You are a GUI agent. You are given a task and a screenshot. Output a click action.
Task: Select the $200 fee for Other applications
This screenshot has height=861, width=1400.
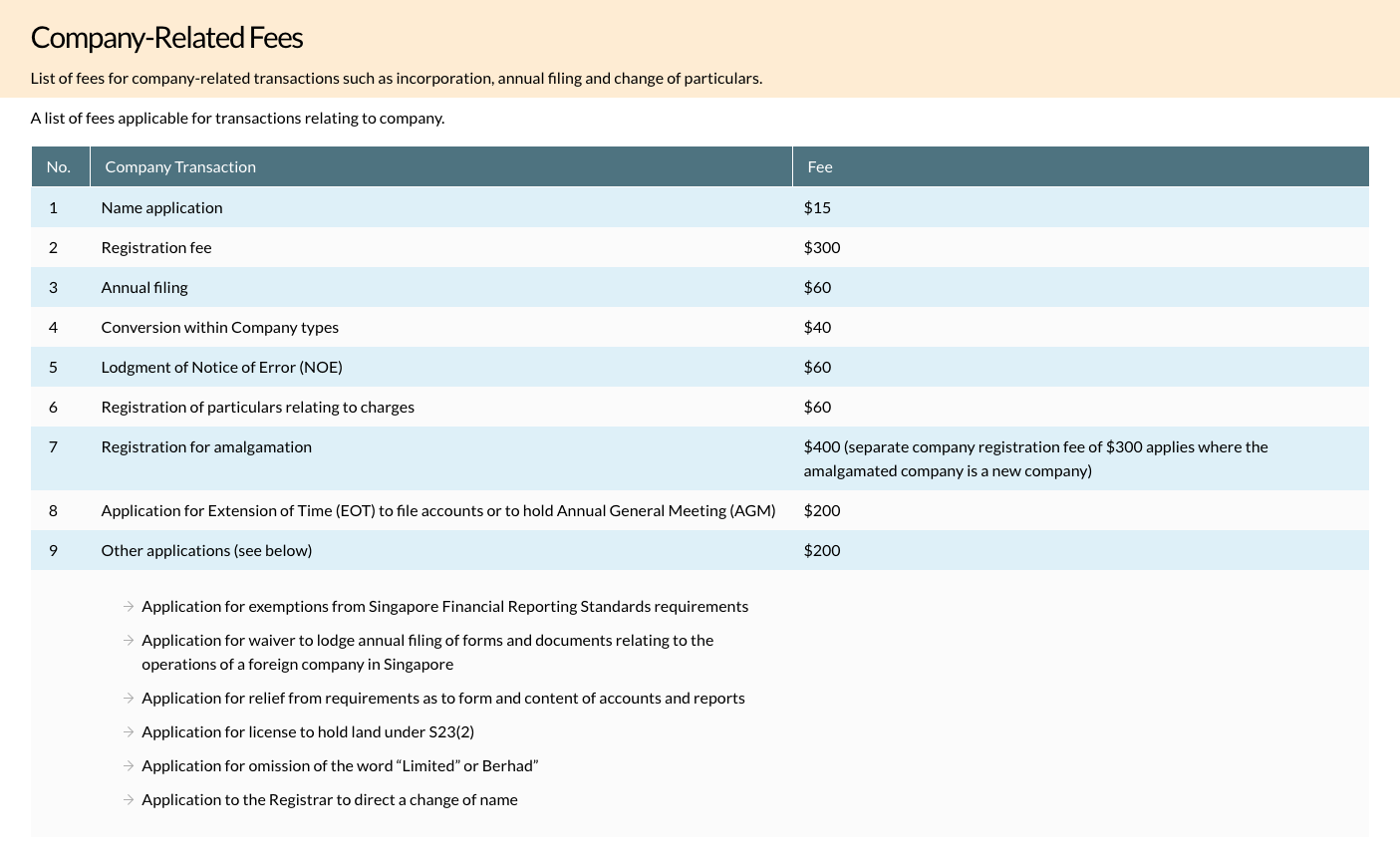coord(822,551)
